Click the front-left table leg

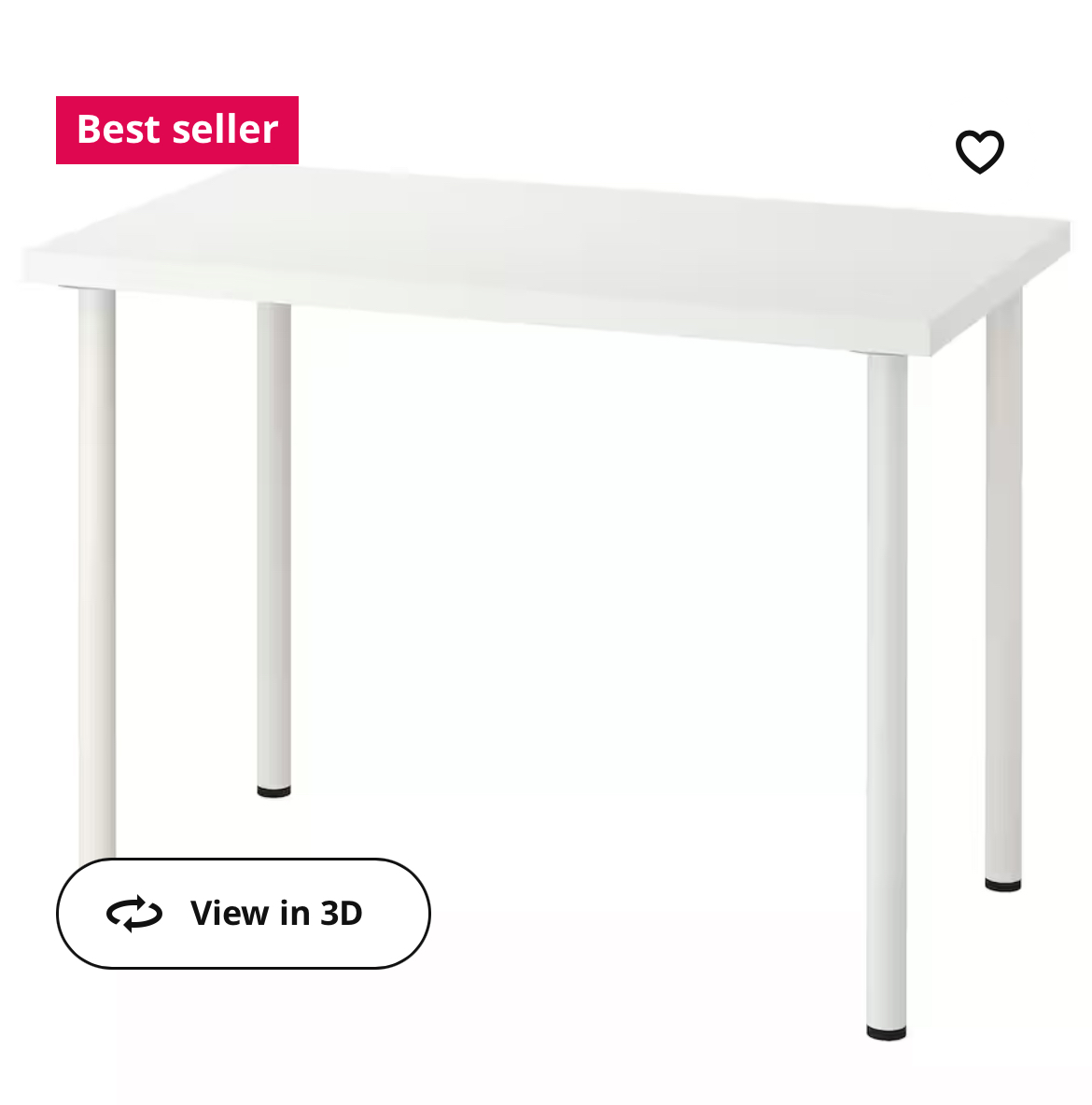[97, 572]
